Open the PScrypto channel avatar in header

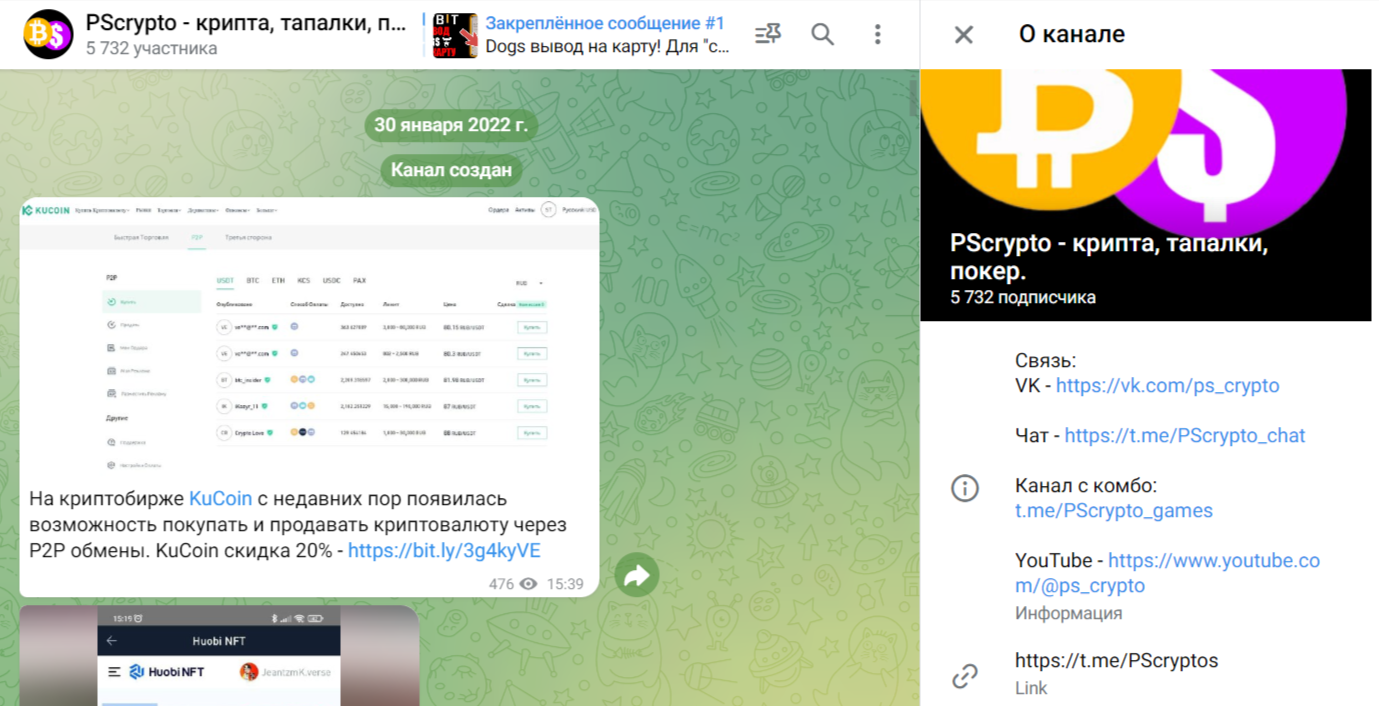48,35
